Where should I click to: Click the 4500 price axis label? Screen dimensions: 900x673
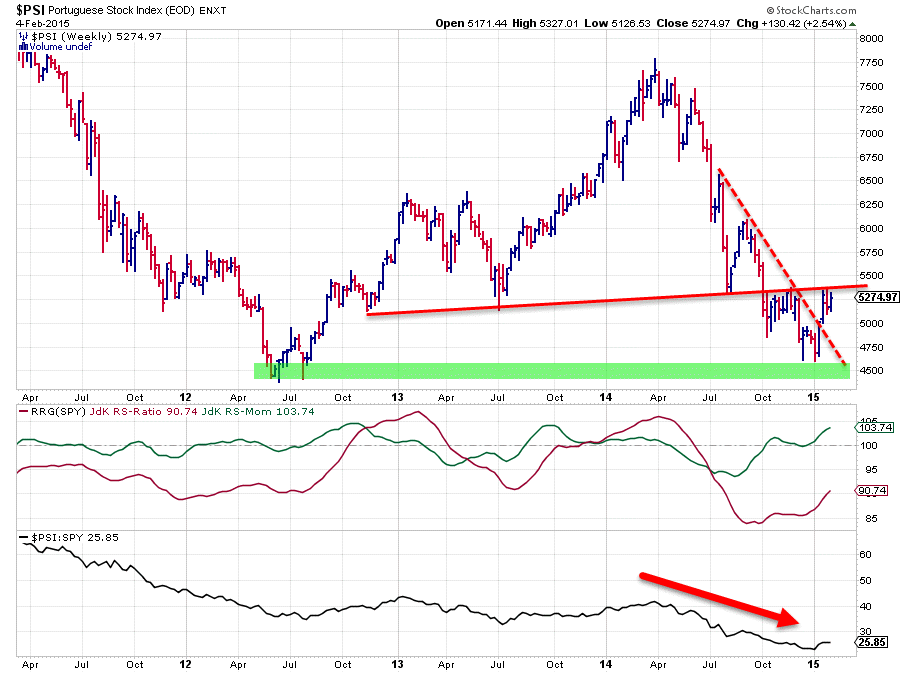pos(871,371)
